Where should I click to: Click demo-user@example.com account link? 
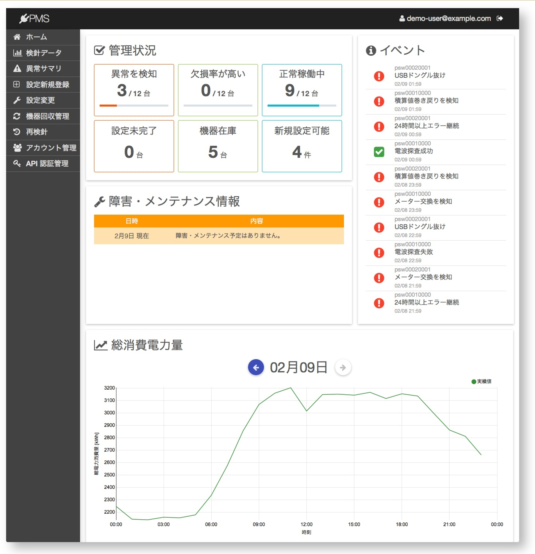point(449,18)
